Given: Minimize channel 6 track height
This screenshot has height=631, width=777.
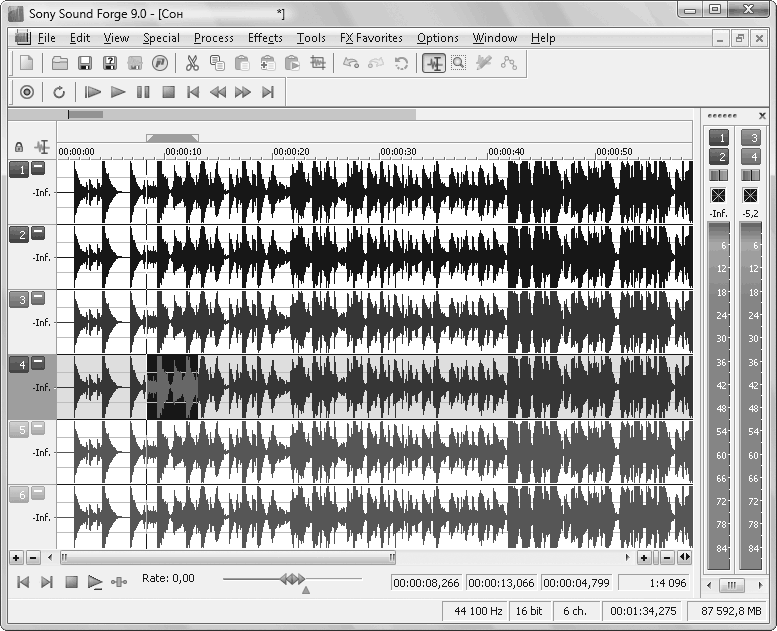Looking at the screenshot, I should tap(38, 493).
